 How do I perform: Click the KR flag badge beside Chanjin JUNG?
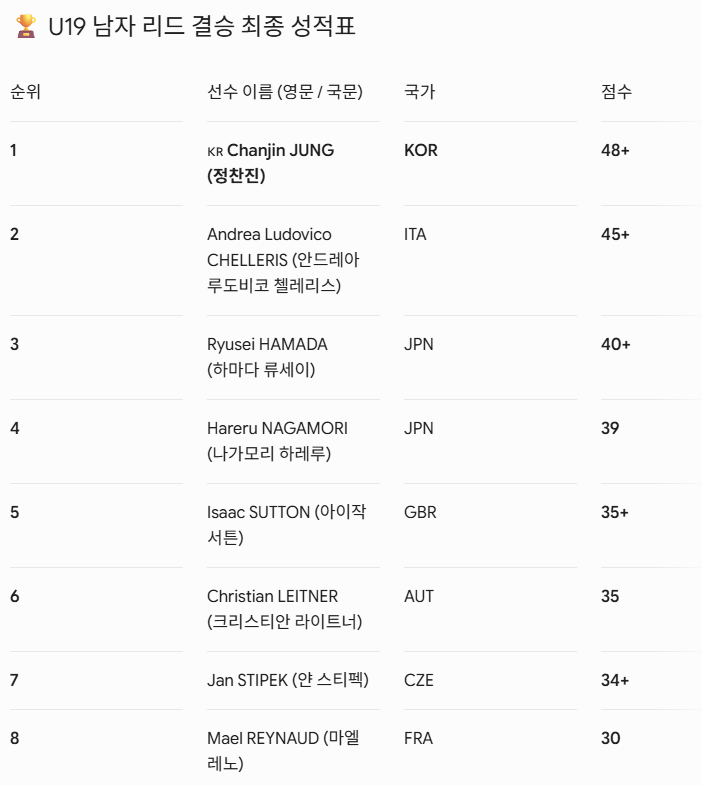(215, 152)
